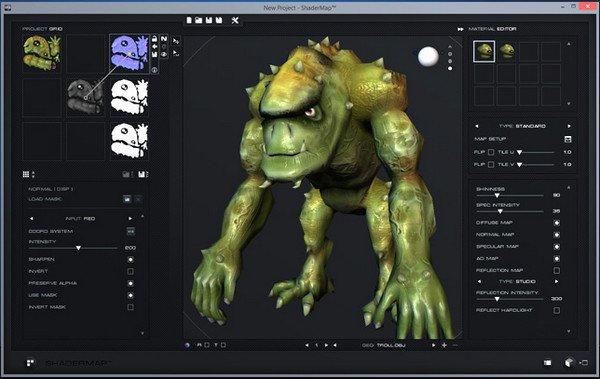The height and width of the screenshot is (379, 600).
Task: Click the info circle icon under node tools
Action: (154, 70)
